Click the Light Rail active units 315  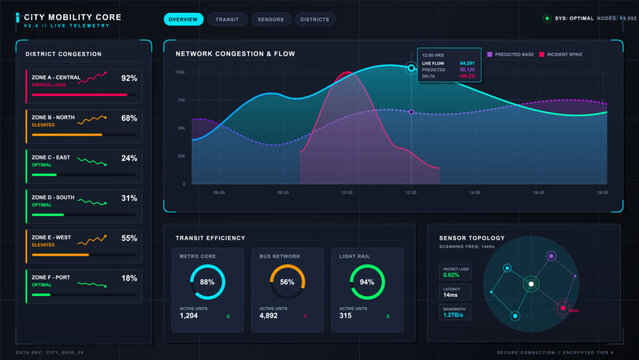[345, 316]
